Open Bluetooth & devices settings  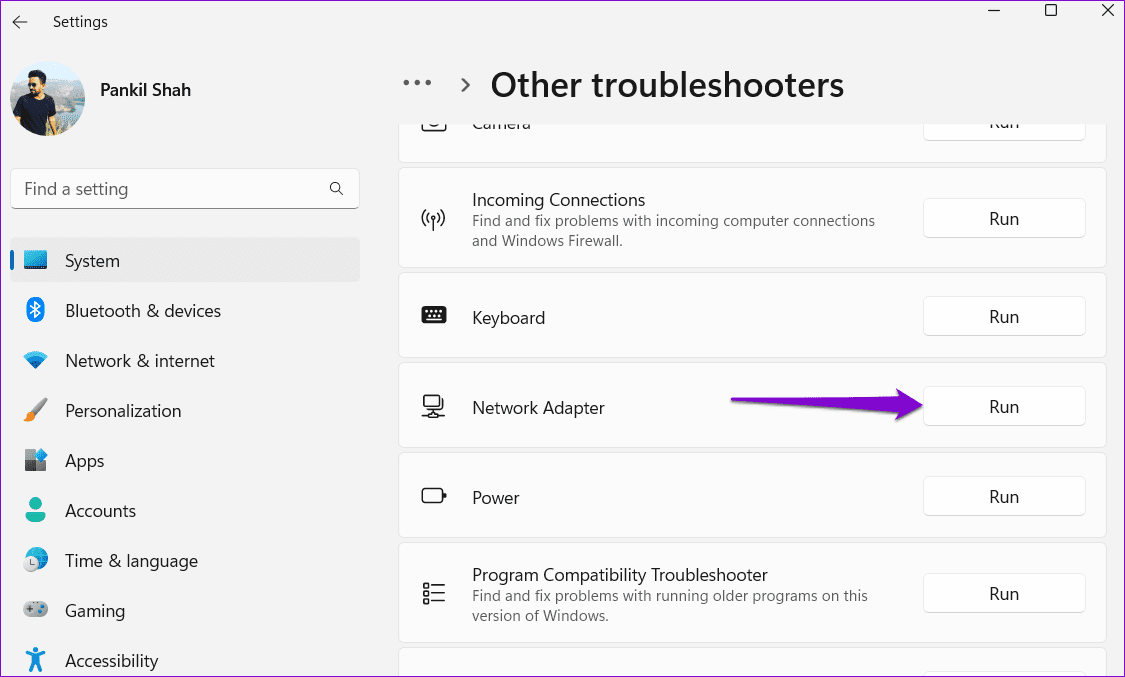[142, 311]
